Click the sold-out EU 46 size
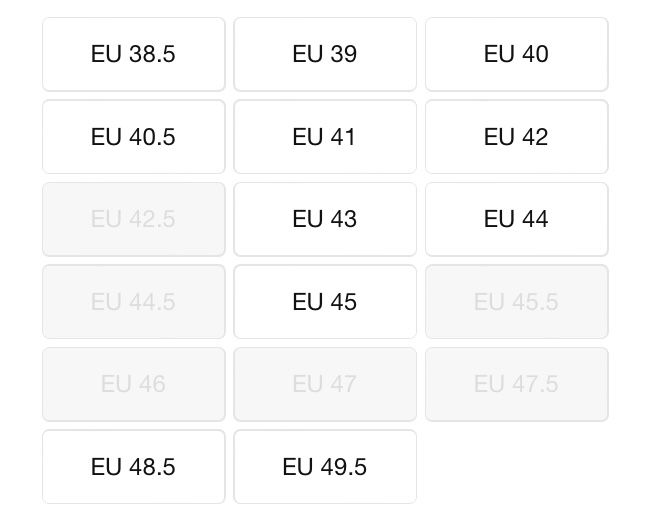This screenshot has width=652, height=524. pyautogui.click(x=133, y=384)
